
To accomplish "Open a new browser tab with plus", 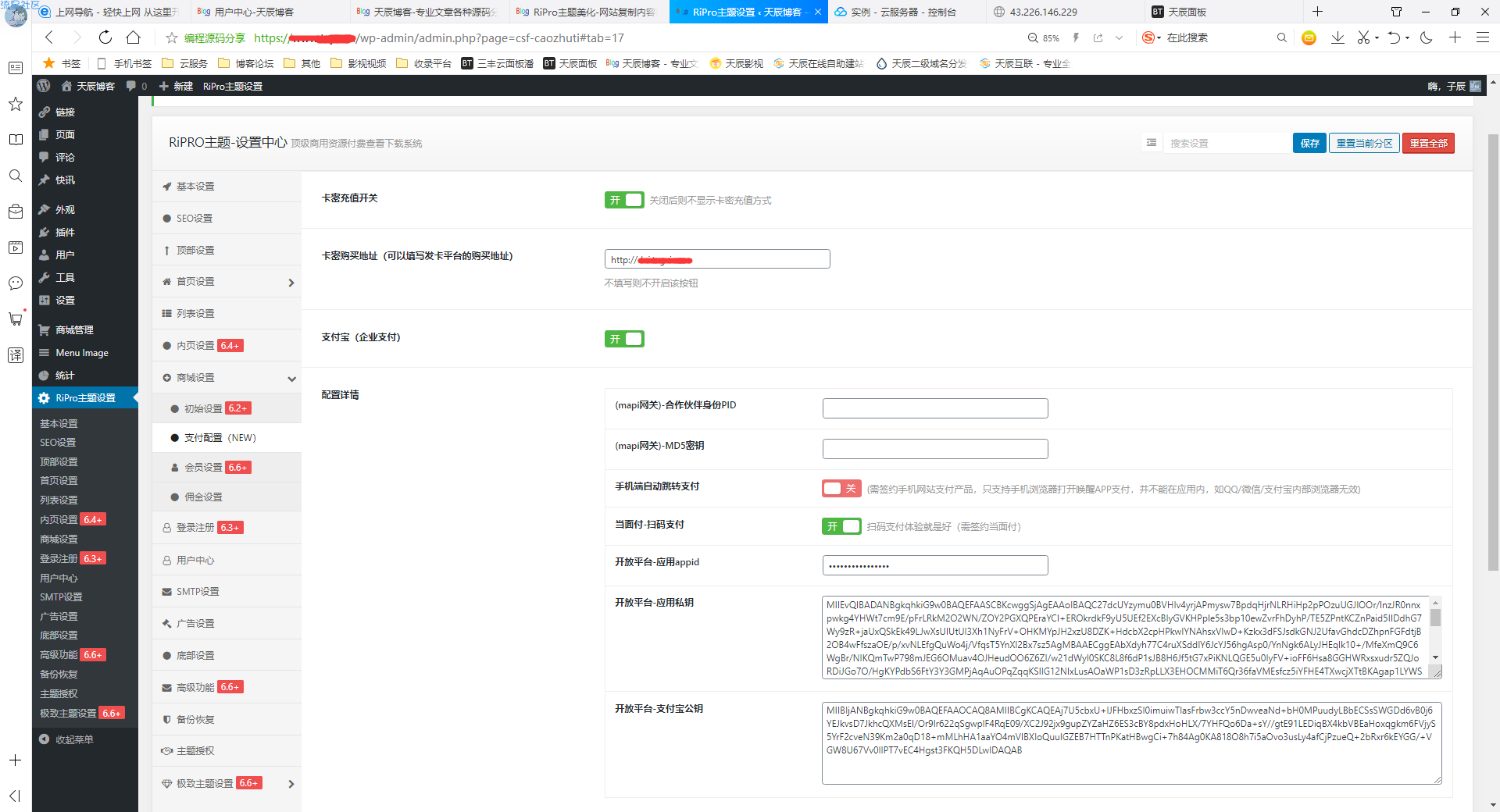I will click(x=1317, y=12).
